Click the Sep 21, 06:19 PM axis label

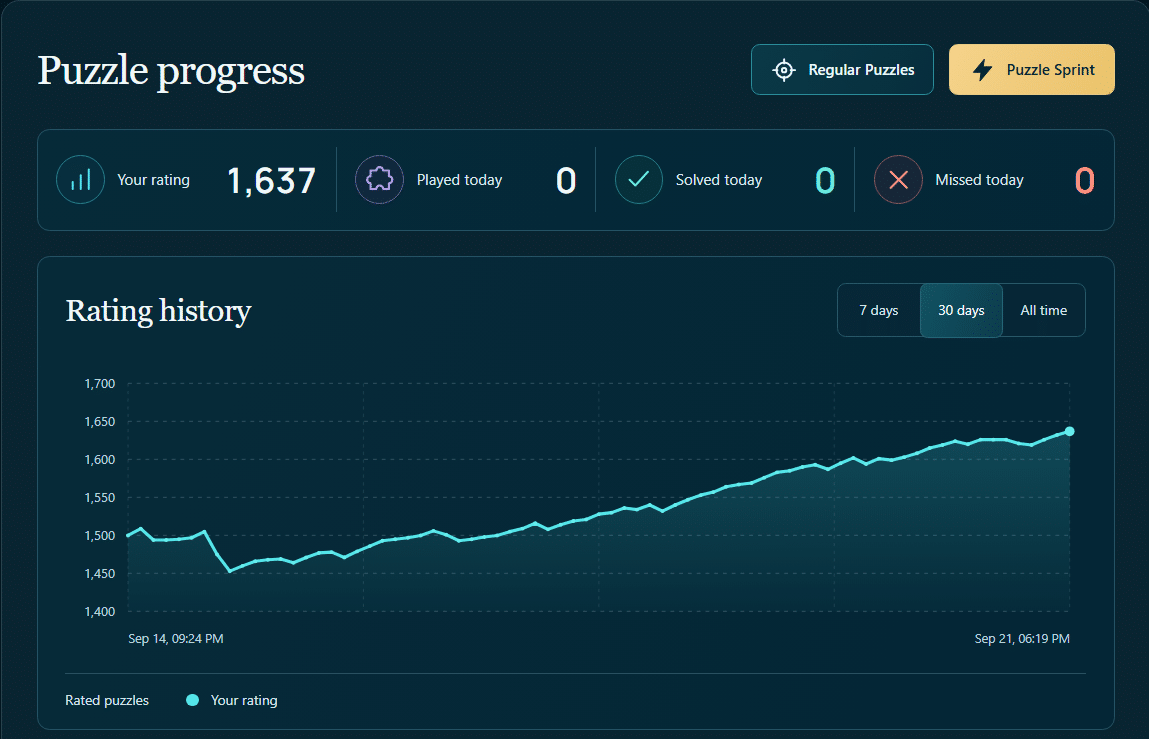coord(1022,639)
